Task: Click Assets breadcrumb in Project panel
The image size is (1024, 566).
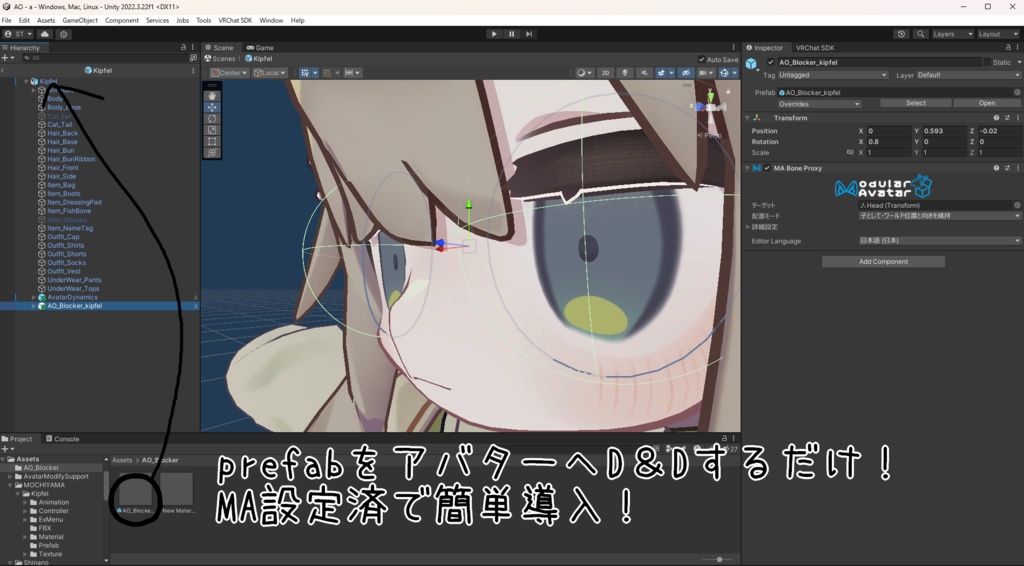Action: pos(122,460)
